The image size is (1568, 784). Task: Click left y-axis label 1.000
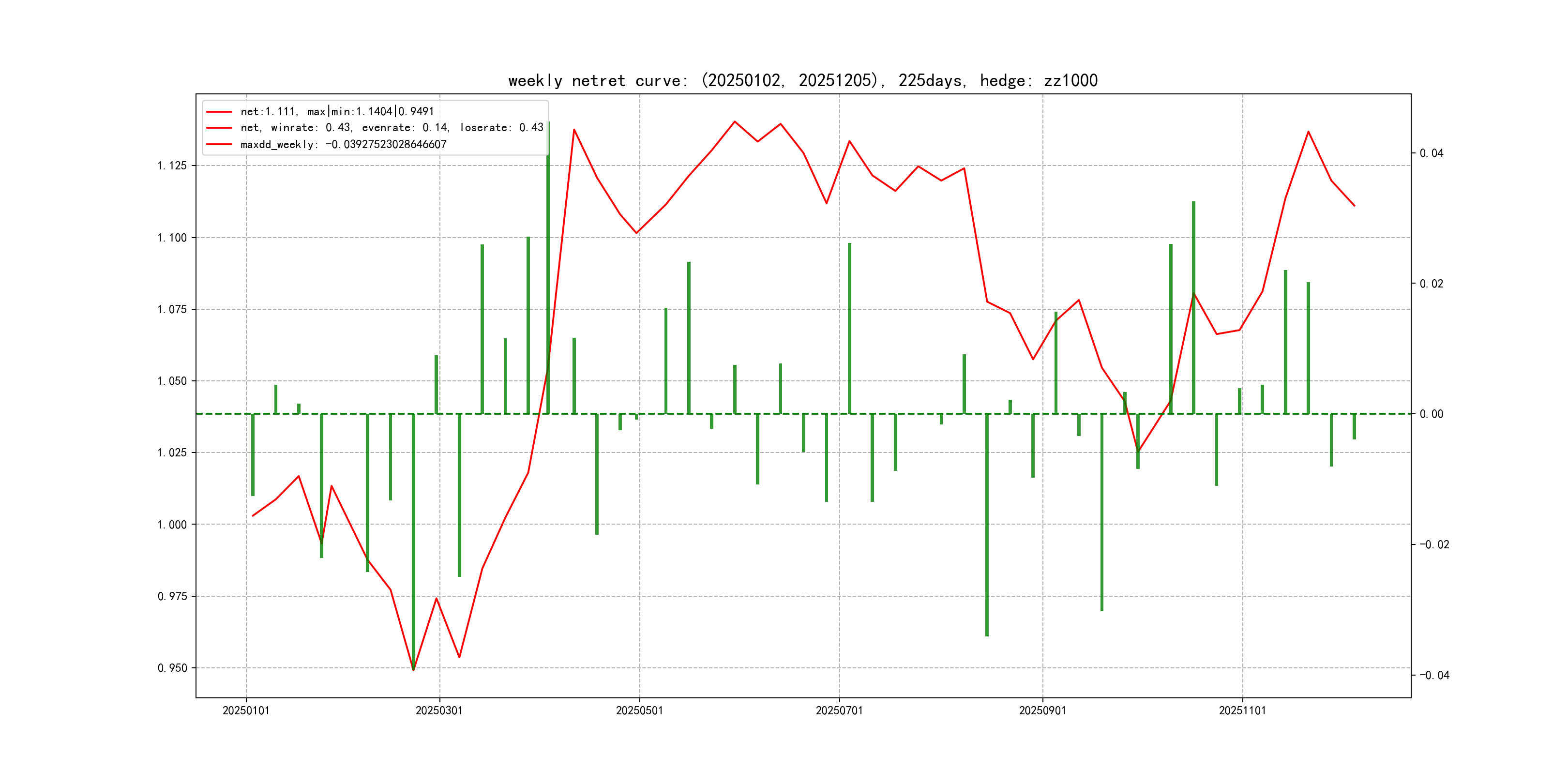coord(172,524)
